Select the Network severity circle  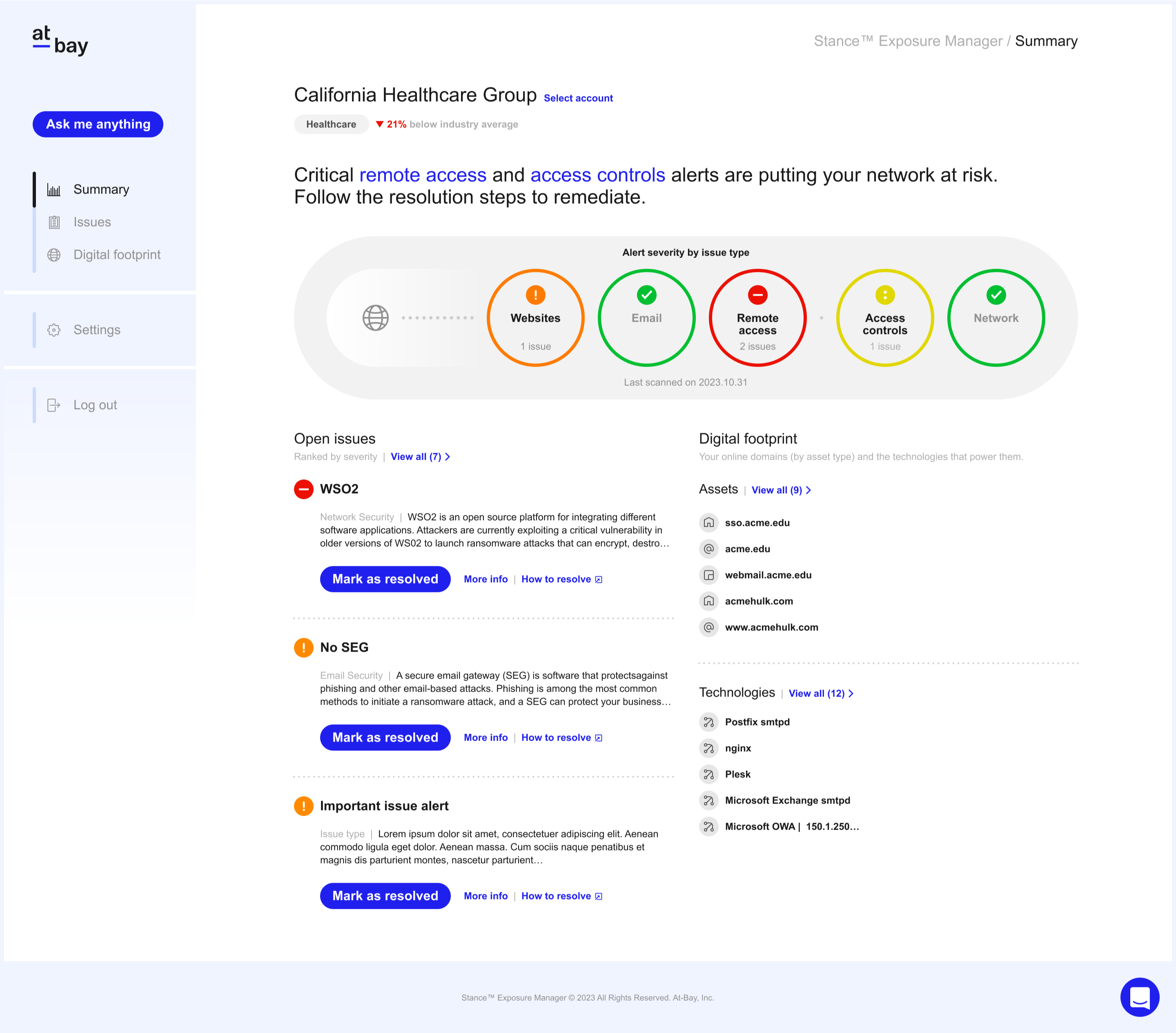coord(996,318)
